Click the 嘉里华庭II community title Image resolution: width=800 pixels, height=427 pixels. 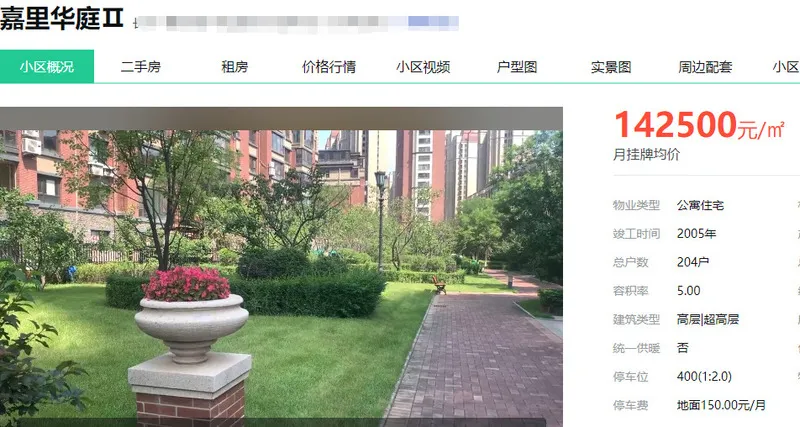(62, 19)
